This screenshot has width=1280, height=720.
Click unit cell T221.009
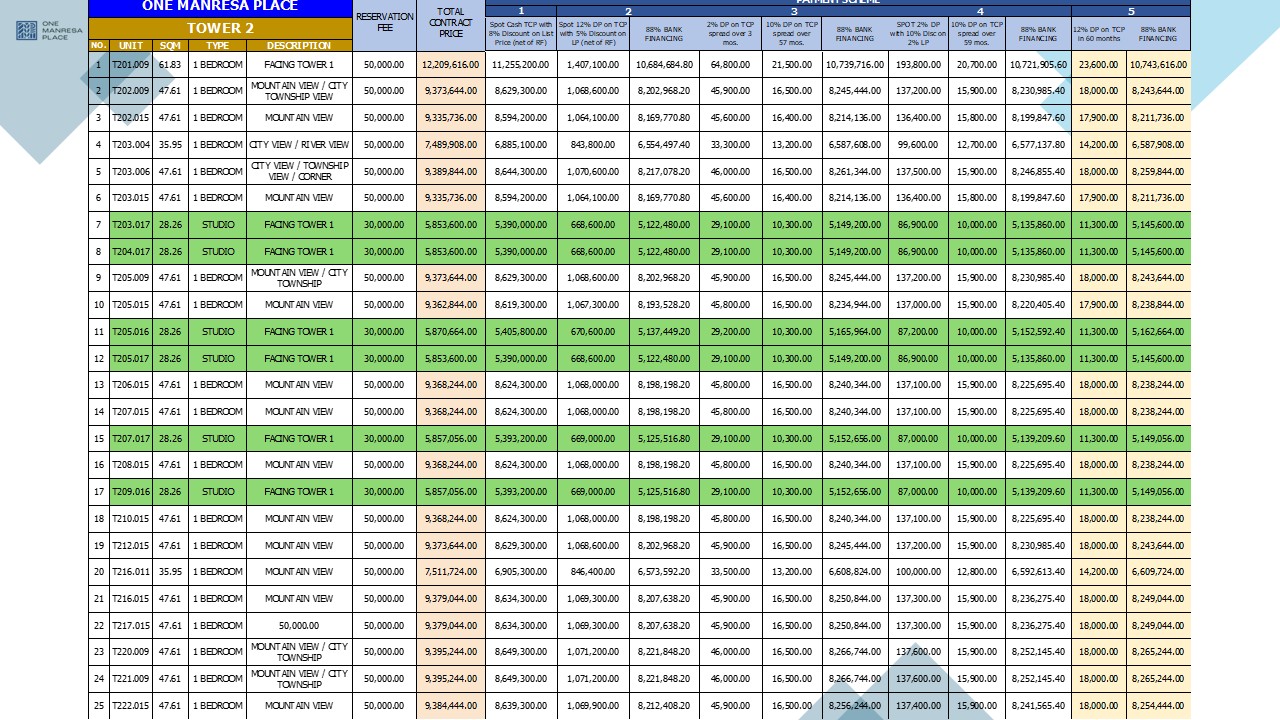click(131, 679)
